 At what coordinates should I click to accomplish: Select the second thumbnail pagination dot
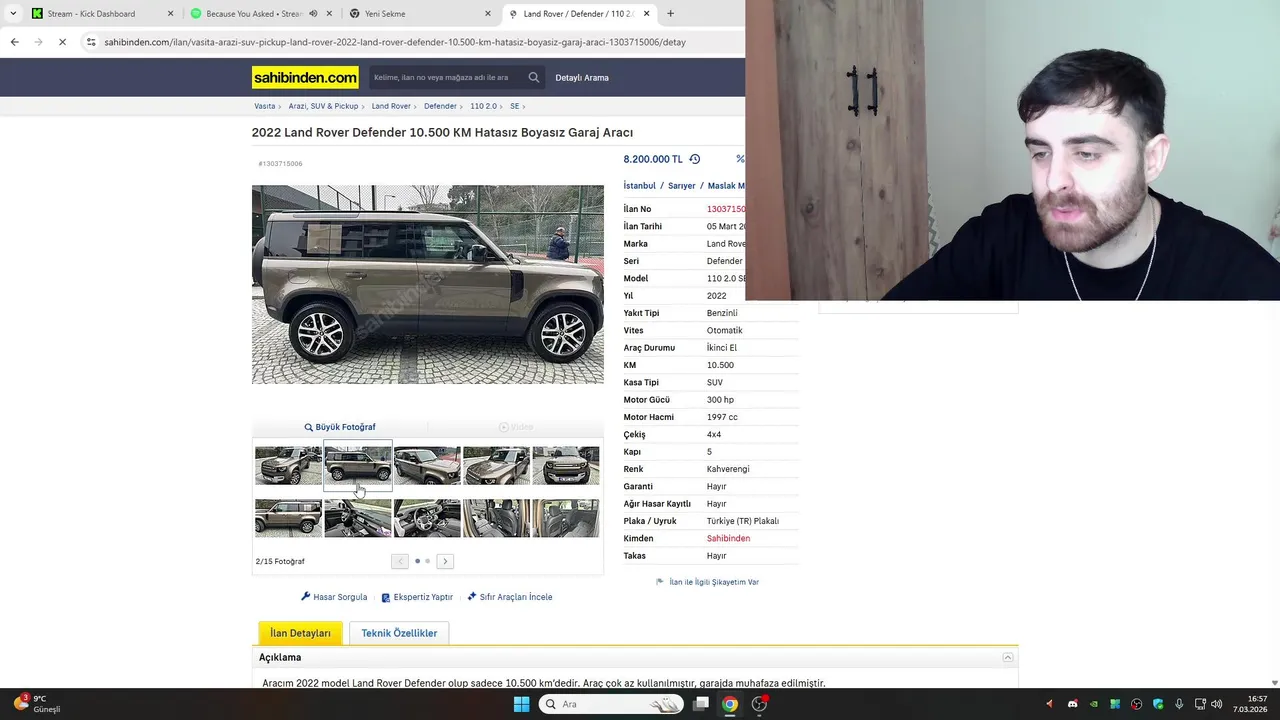428,561
